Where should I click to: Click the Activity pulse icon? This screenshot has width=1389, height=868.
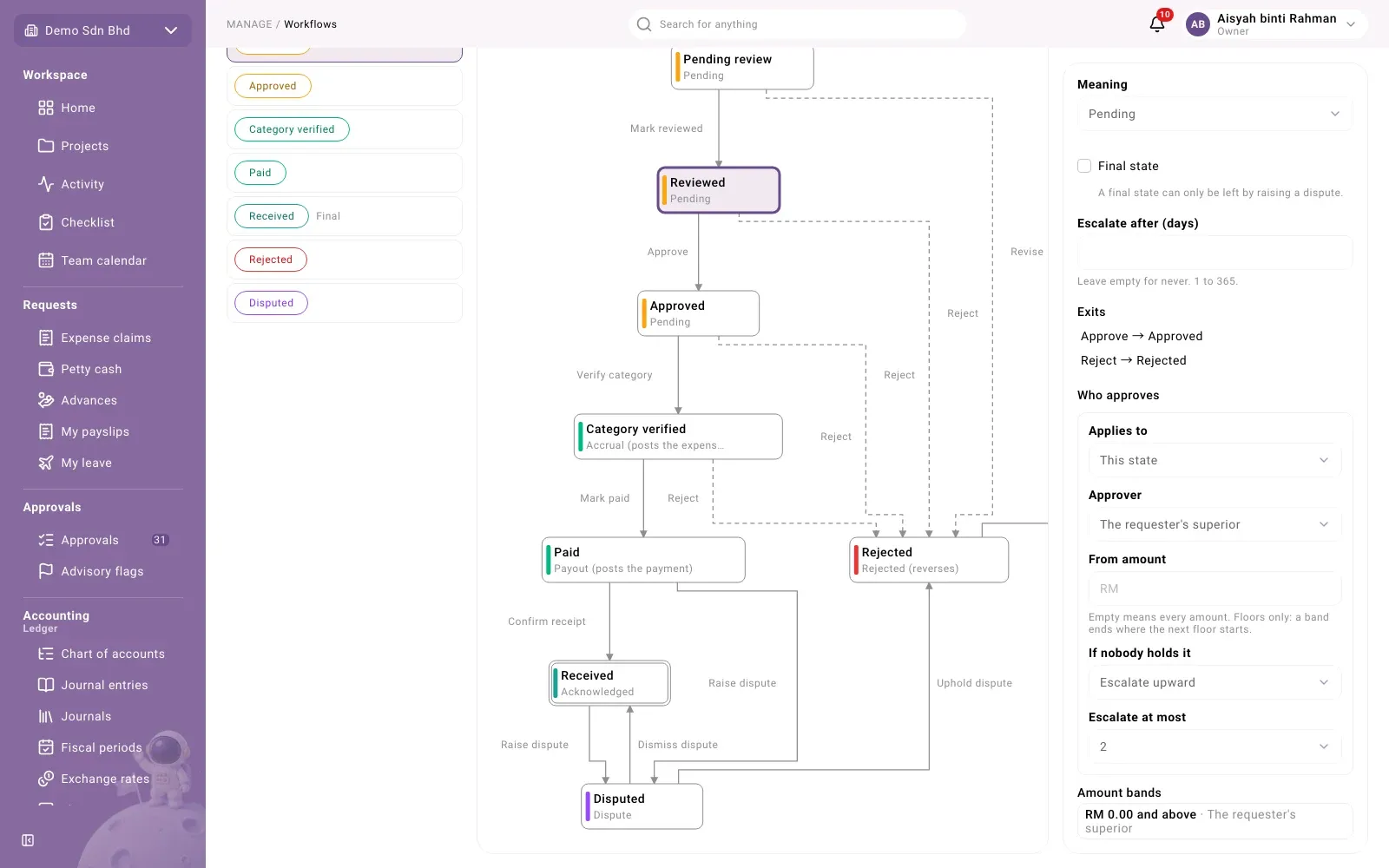[46, 184]
